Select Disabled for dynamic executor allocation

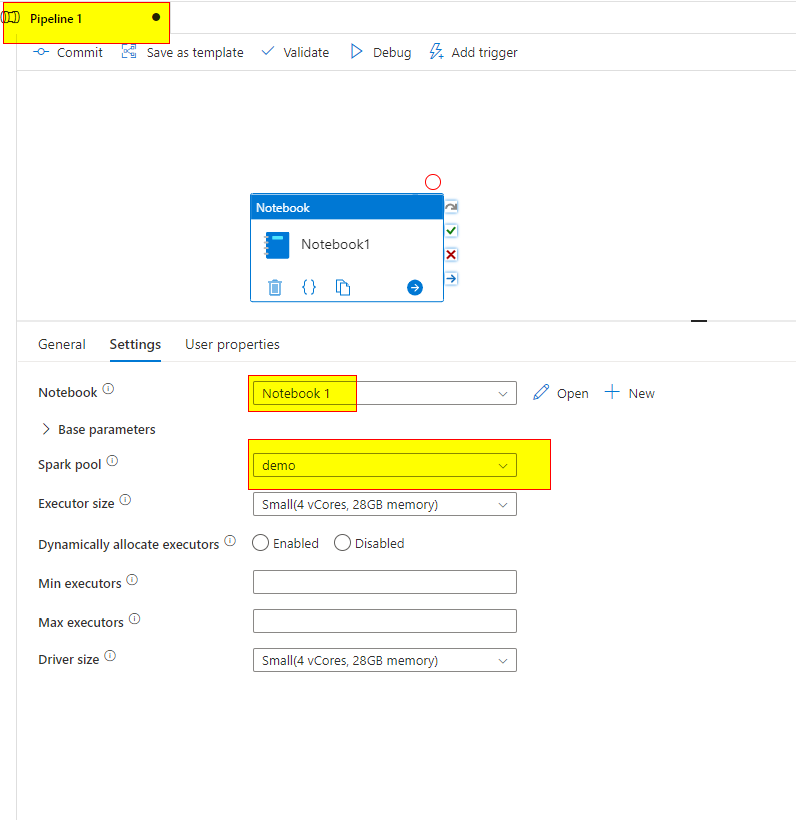[x=342, y=543]
